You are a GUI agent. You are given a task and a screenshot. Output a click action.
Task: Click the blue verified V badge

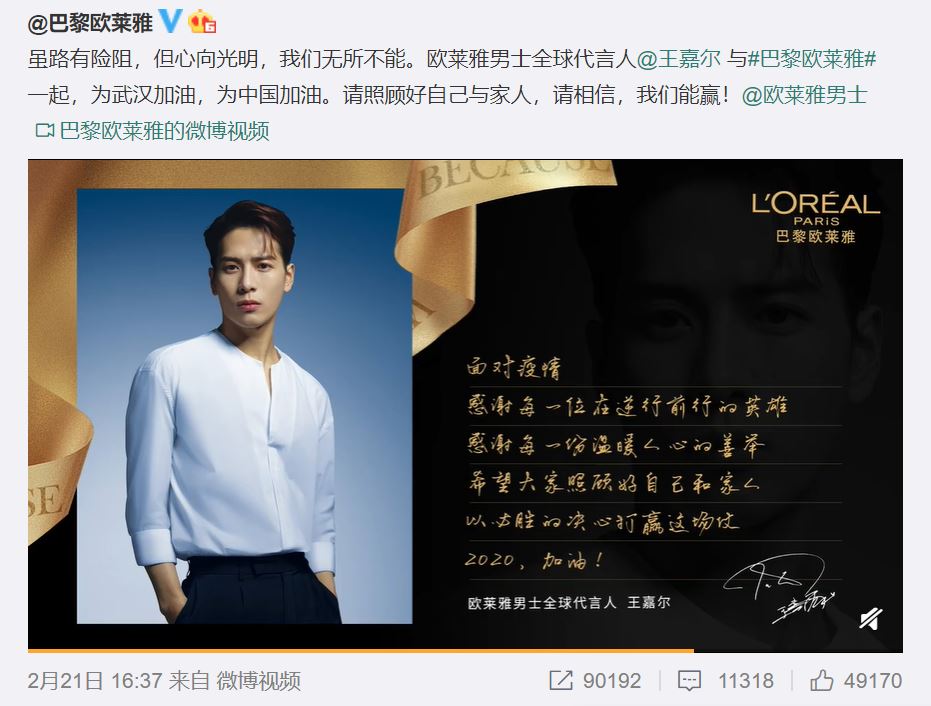[170, 22]
